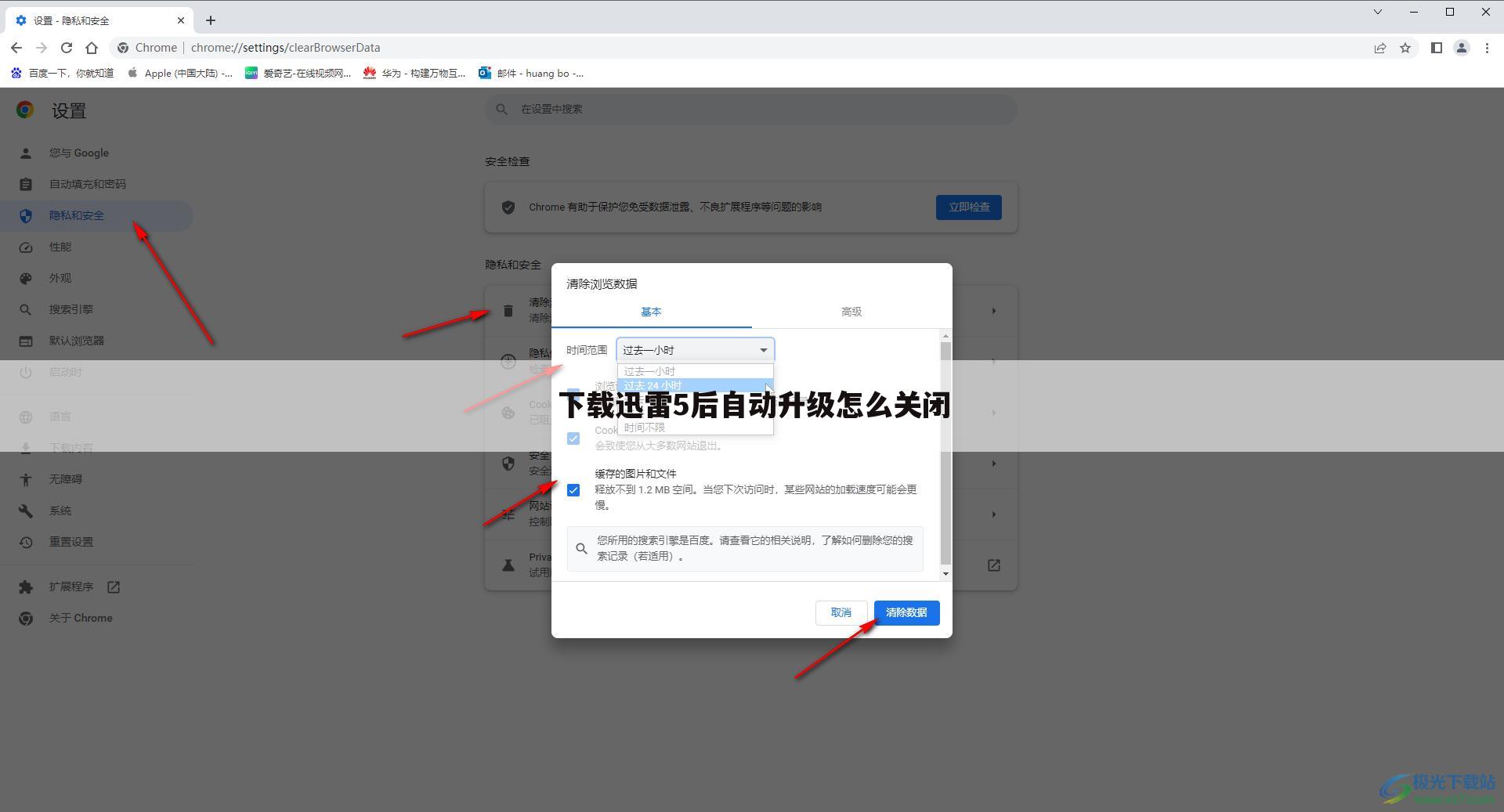The width and height of the screenshot is (1504, 812).
Task: Expand the clear browsing data row arrow
Action: [x=993, y=311]
